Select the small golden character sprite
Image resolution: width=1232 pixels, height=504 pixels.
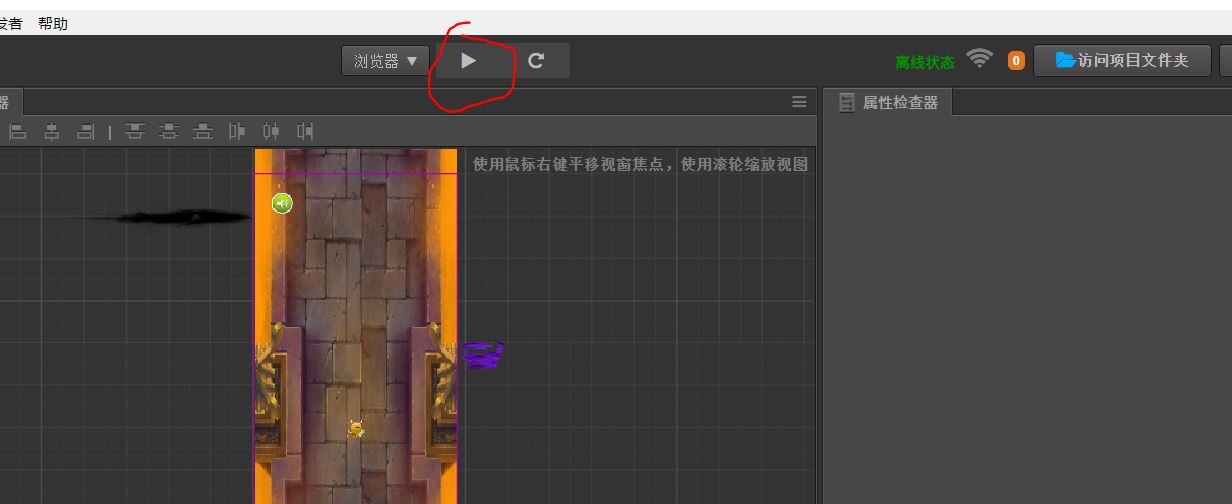[356, 429]
